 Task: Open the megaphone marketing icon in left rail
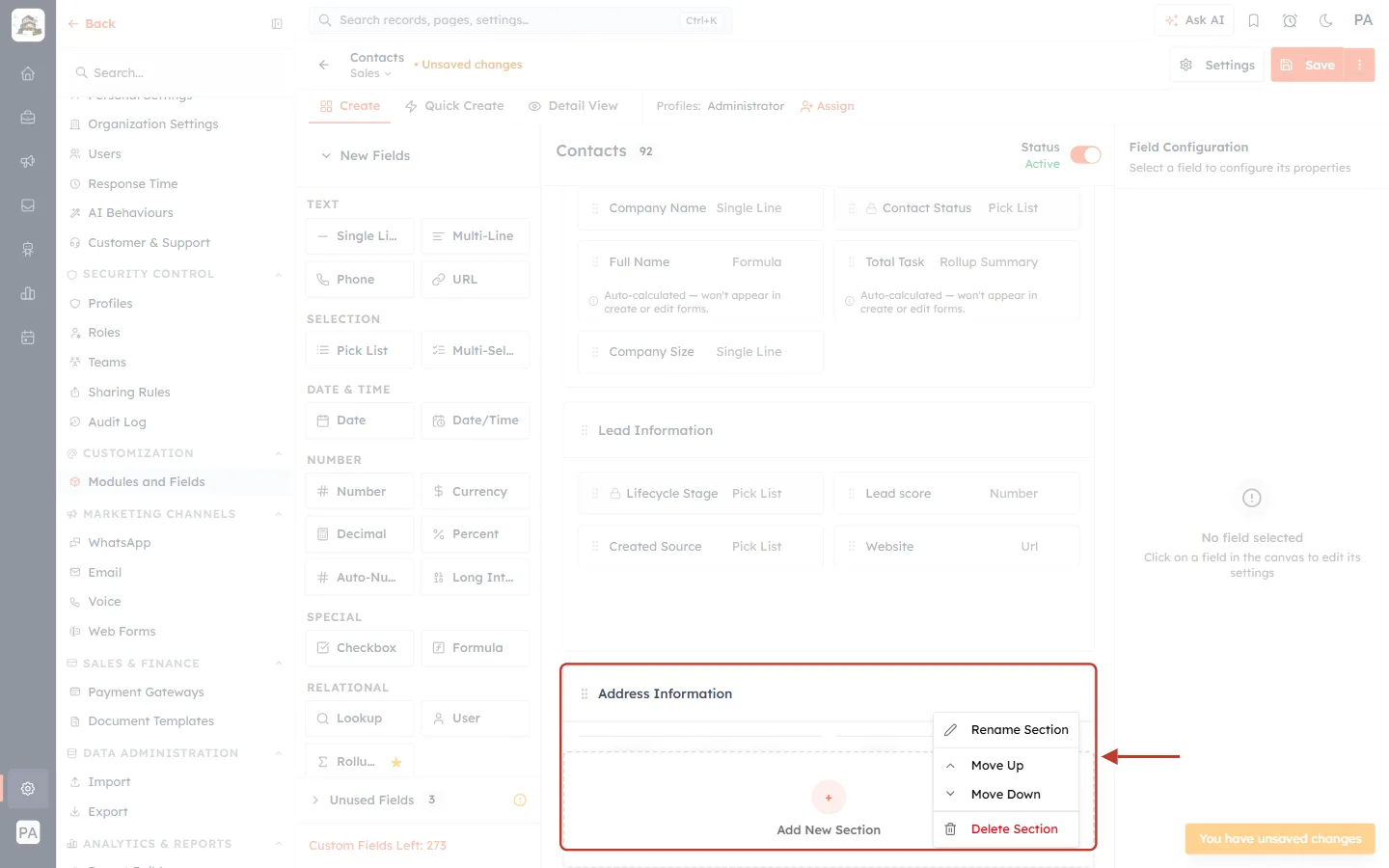click(x=28, y=161)
